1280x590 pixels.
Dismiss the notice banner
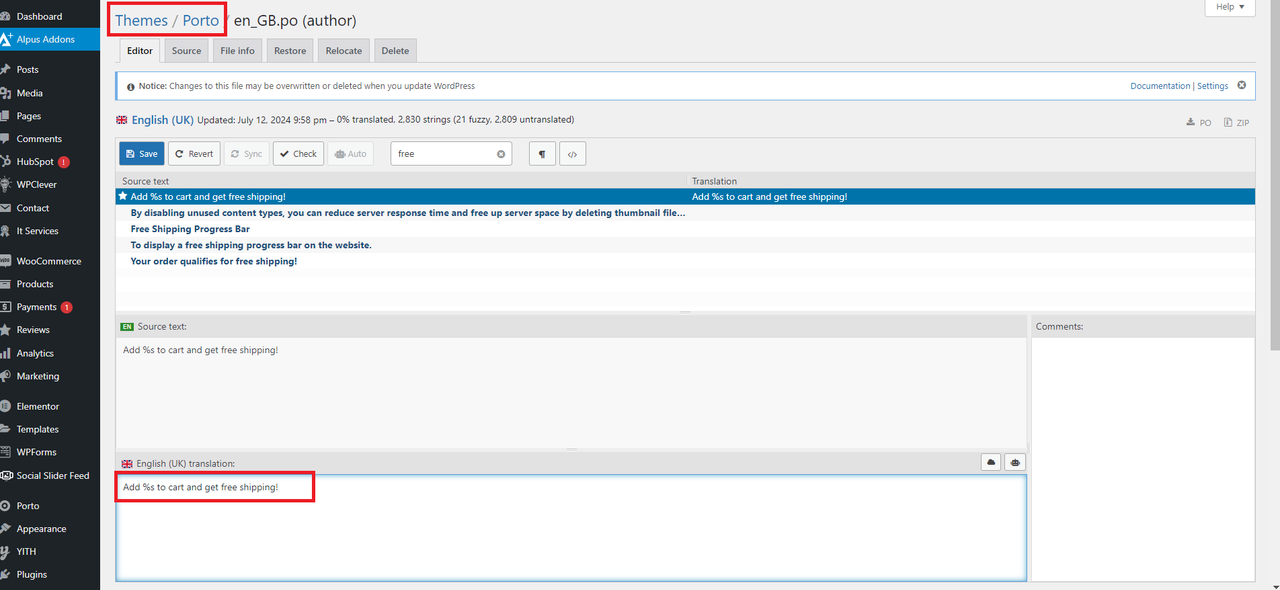click(x=1242, y=85)
